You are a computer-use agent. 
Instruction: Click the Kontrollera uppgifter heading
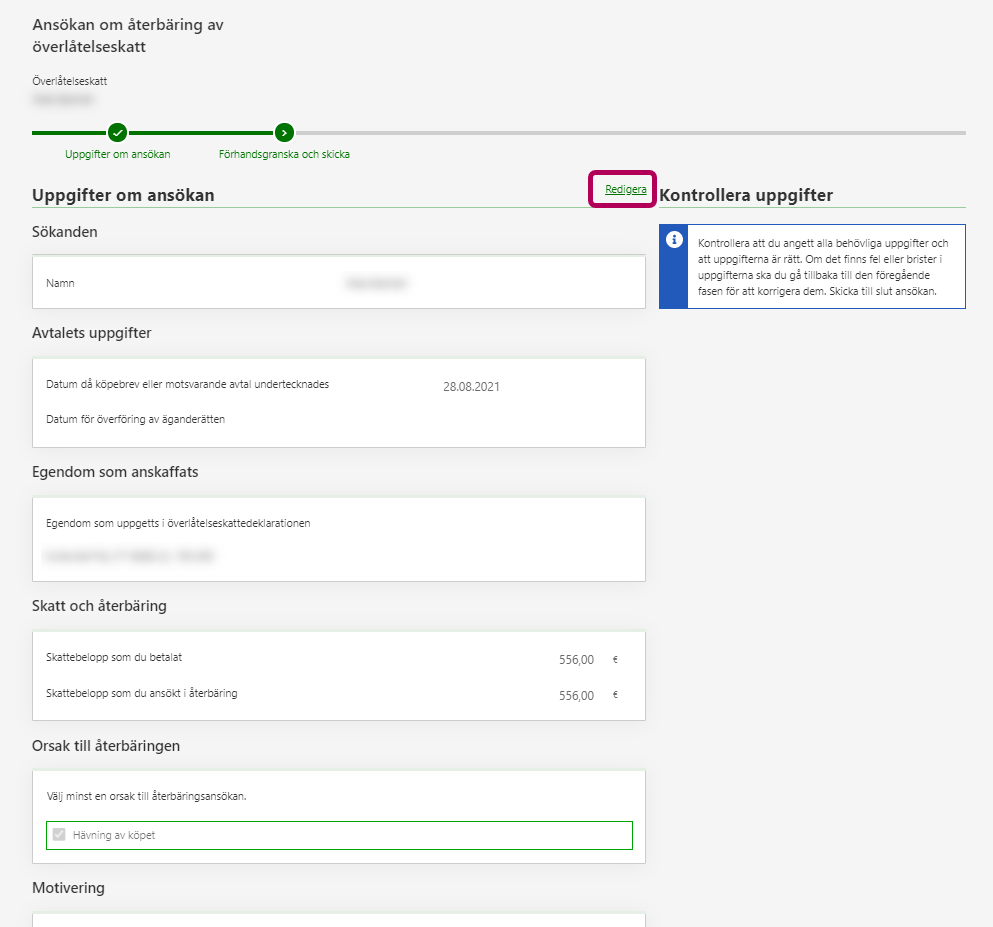click(x=746, y=196)
